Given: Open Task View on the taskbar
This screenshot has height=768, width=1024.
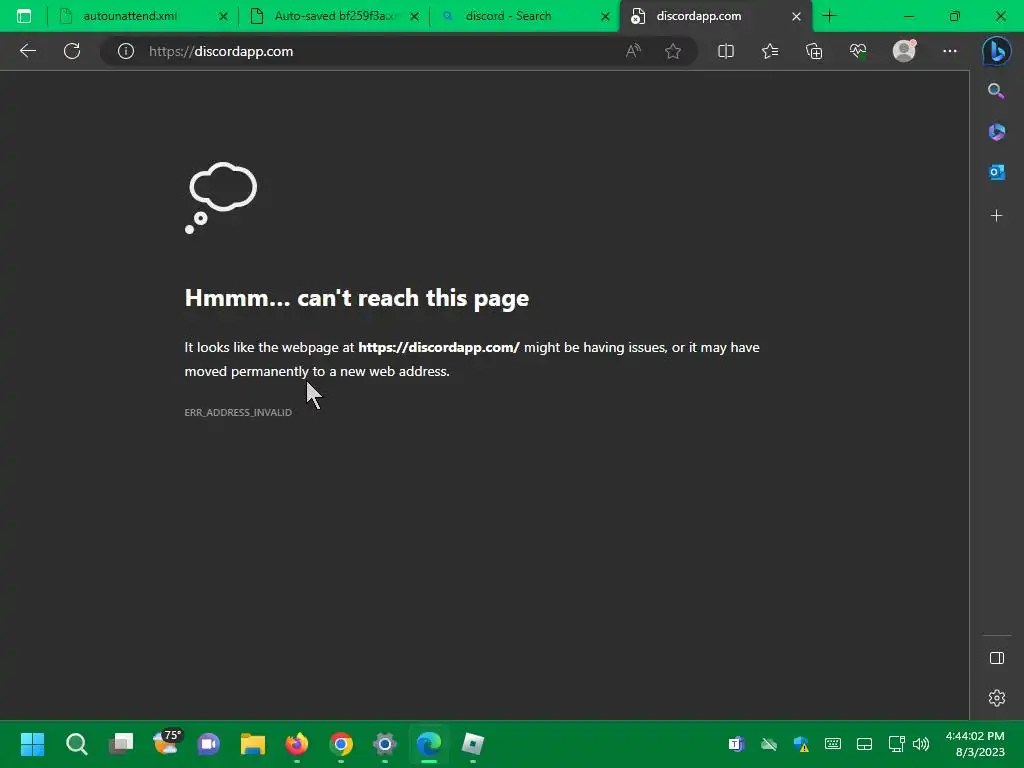Looking at the screenshot, I should (121, 744).
